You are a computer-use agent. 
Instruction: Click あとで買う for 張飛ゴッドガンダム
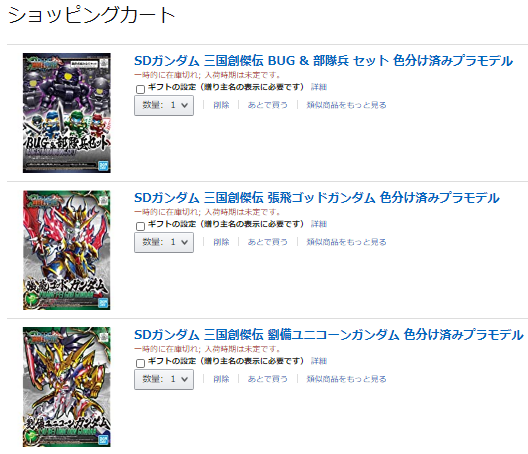[268, 242]
